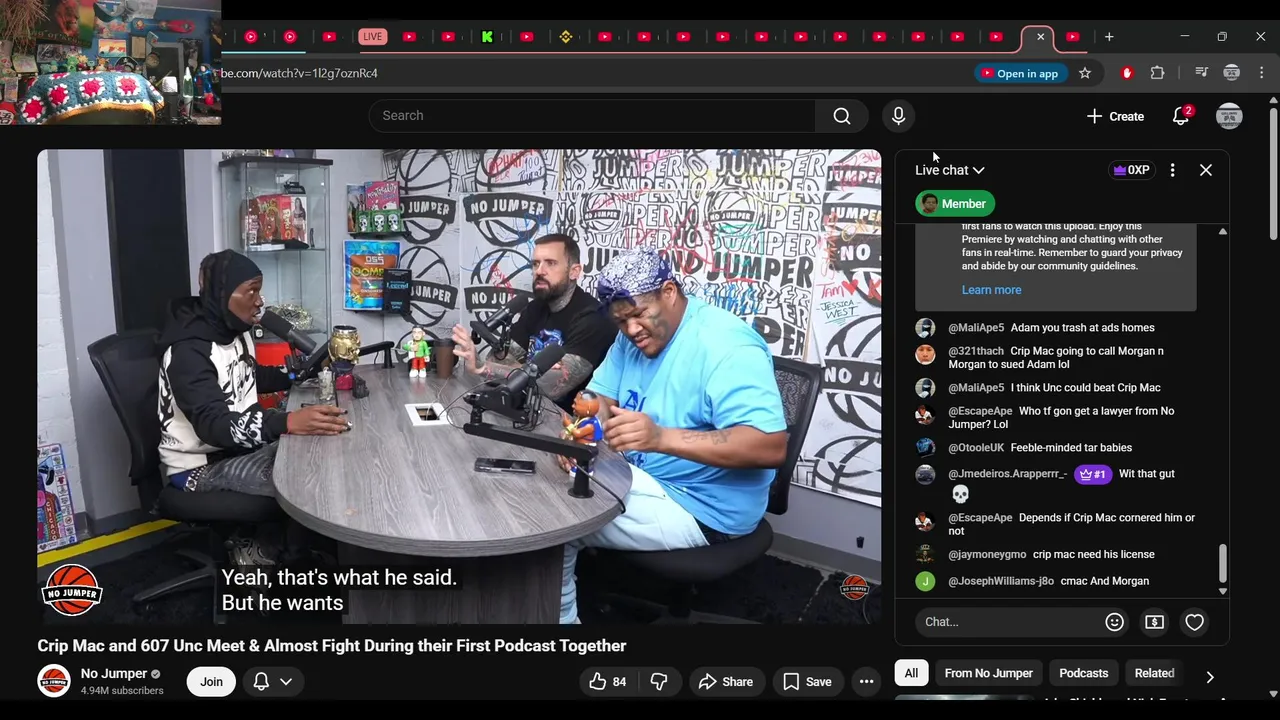Like the video with thumbs up
Image resolution: width=1280 pixels, height=720 pixels.
pyautogui.click(x=607, y=682)
